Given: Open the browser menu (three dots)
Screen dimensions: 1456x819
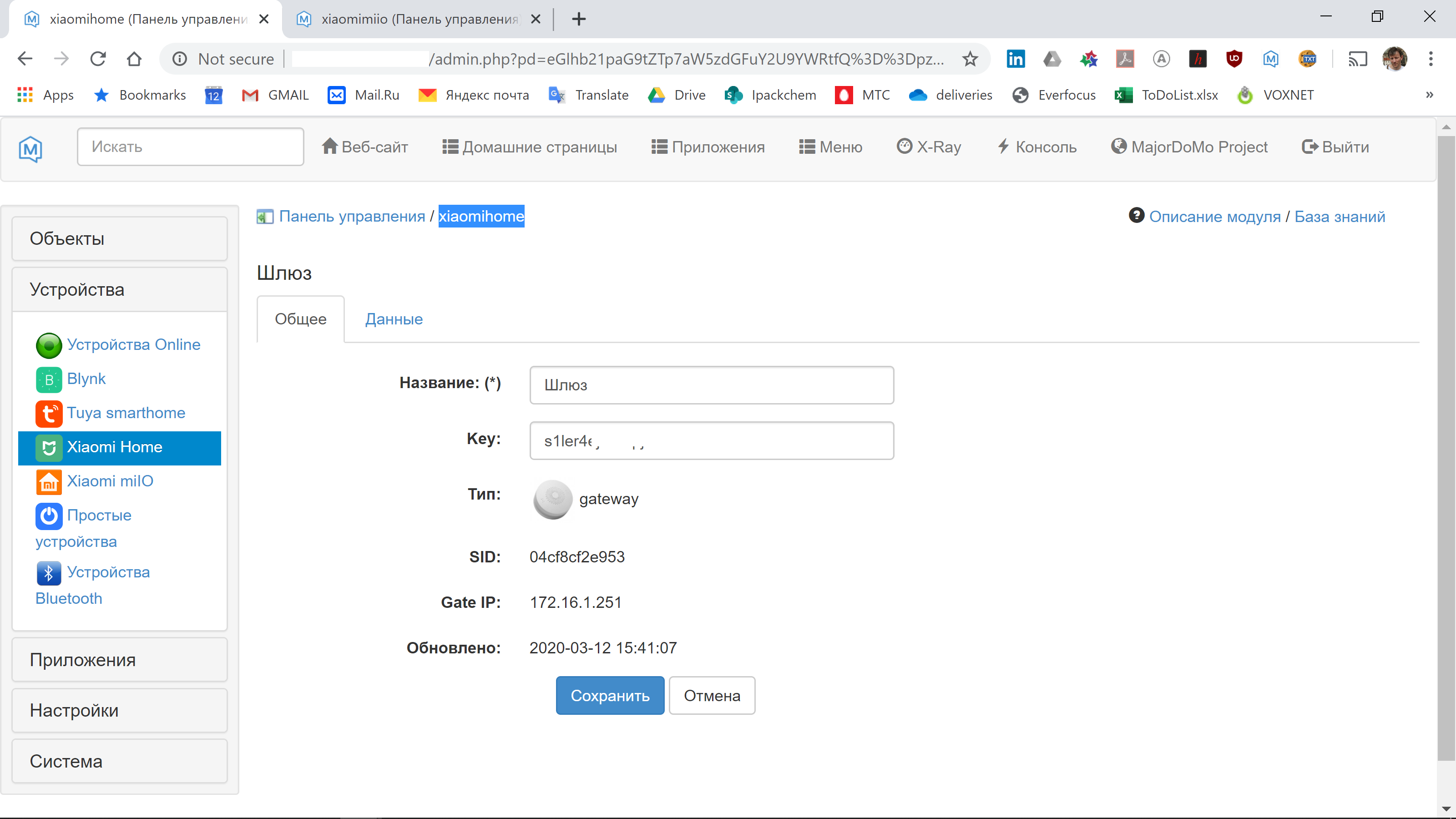Looking at the screenshot, I should click(1431, 59).
